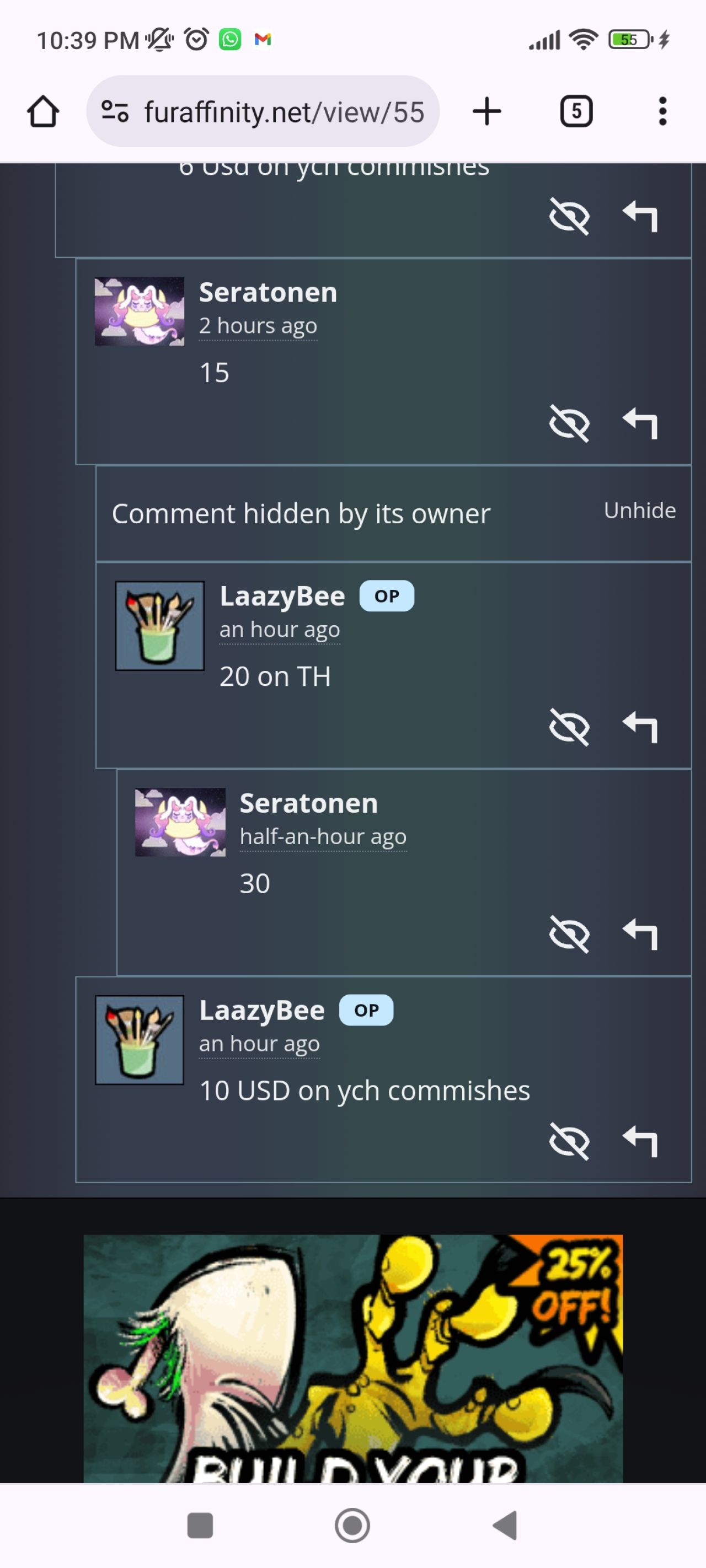The height and width of the screenshot is (1568, 706).
Task: Open LaazyBee avatar on "20 on TH" comment
Action: (x=159, y=626)
